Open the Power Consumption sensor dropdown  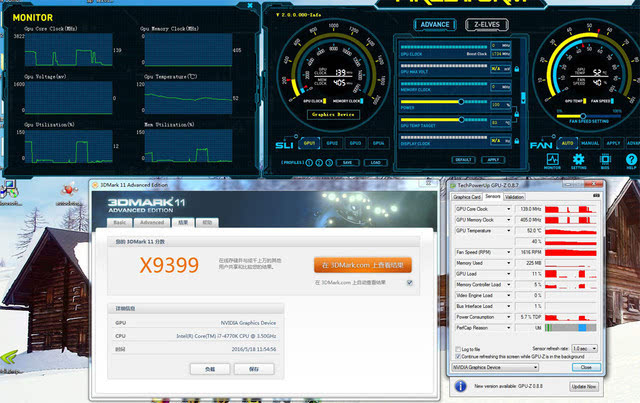[509, 317]
